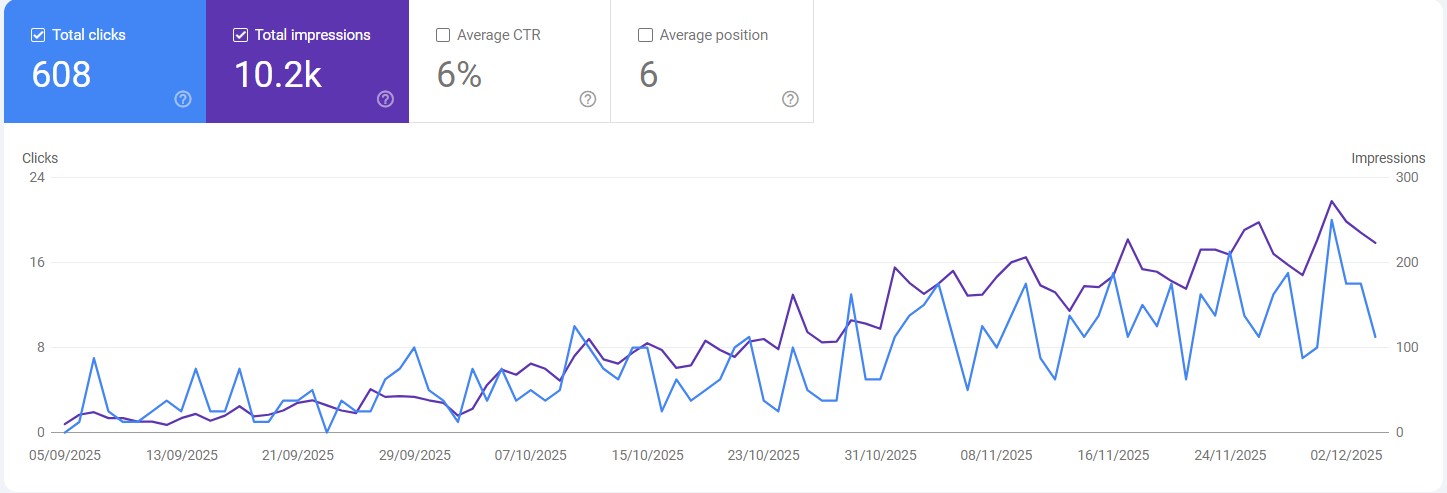The width and height of the screenshot is (1447, 493).
Task: Click the 31/10/2025 axis date
Action: pos(880,455)
